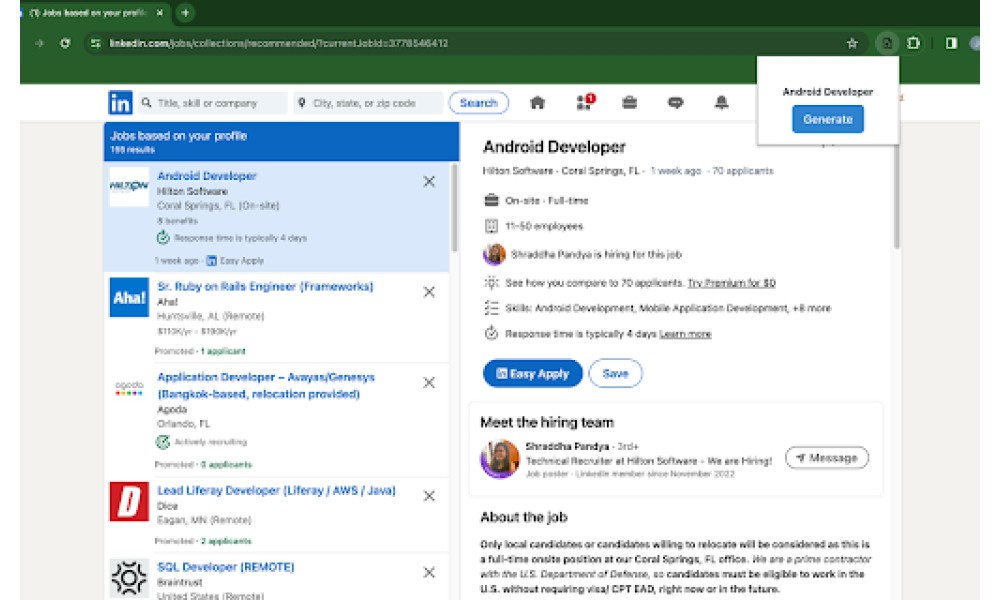1000x600 pixels.
Task: Open the Notifications bell icon
Action: tap(721, 103)
